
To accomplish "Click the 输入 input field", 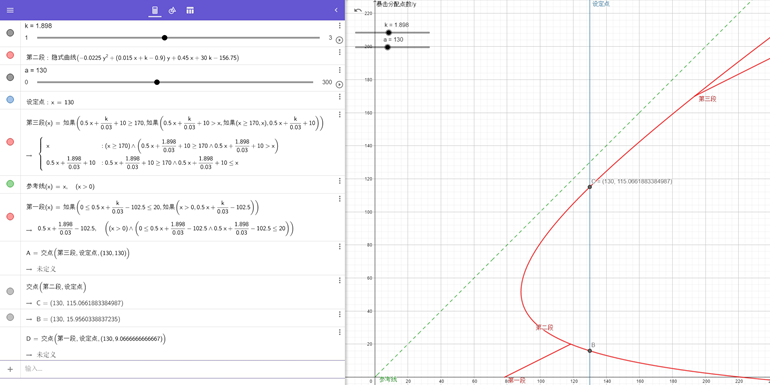I will (183, 368).
